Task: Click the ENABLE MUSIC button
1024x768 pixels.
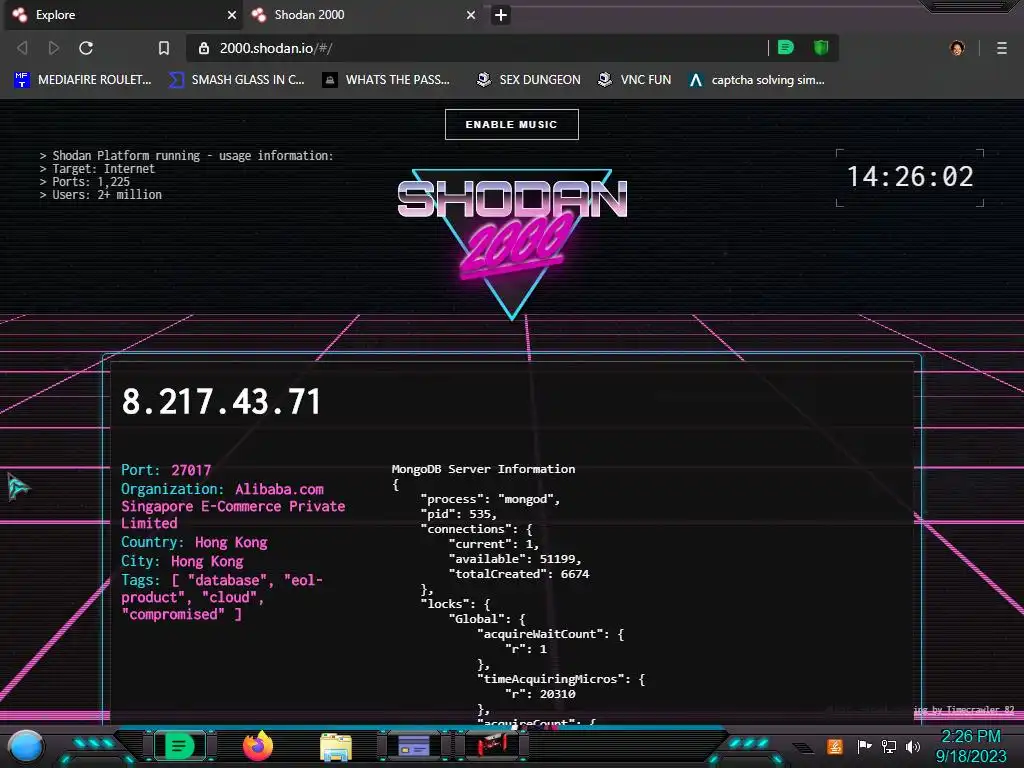Action: tap(511, 124)
